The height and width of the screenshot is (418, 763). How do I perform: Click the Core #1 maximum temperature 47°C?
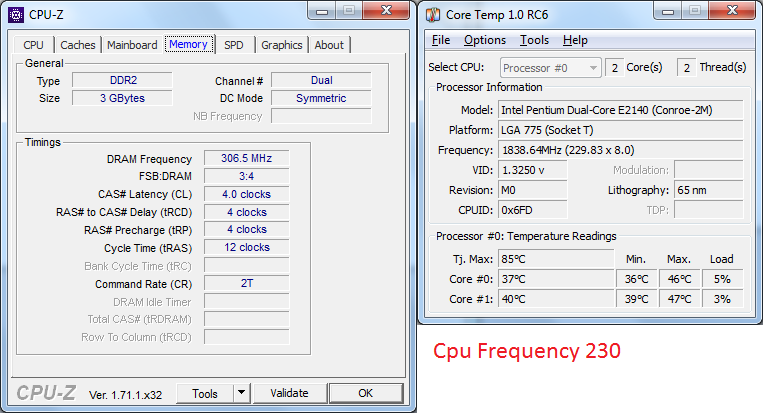pos(679,299)
